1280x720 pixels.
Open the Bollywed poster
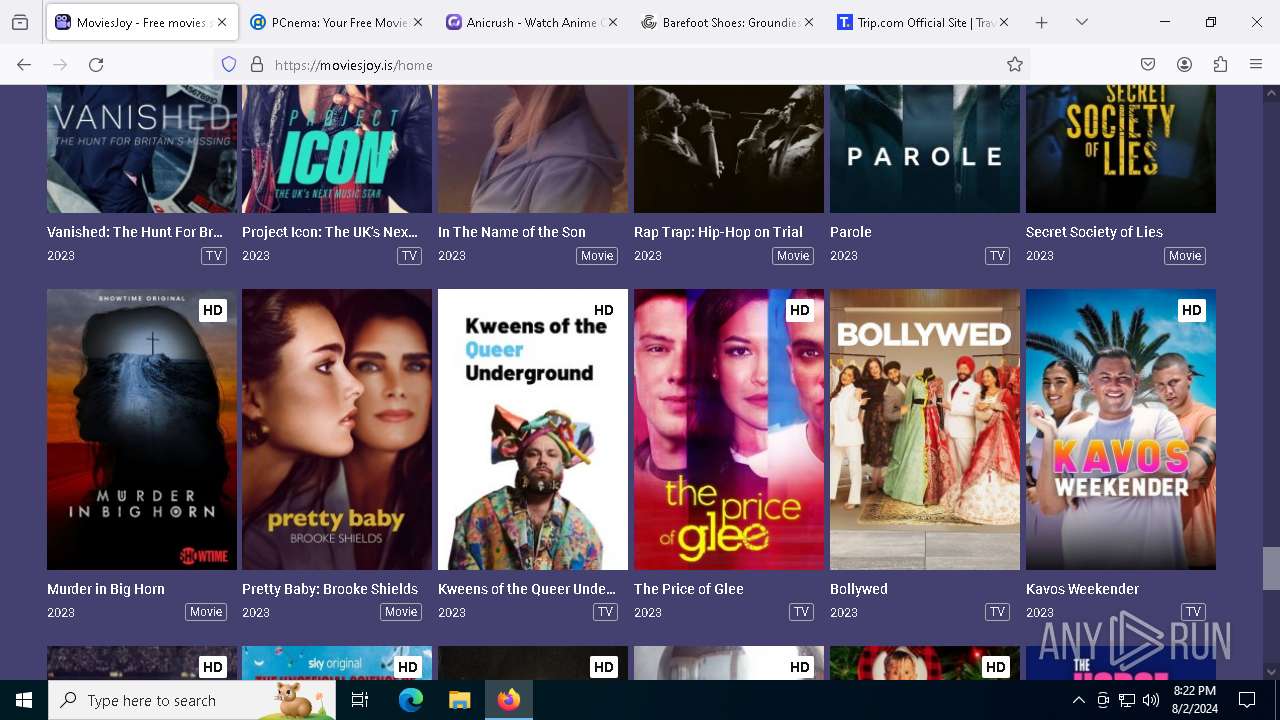(925, 429)
